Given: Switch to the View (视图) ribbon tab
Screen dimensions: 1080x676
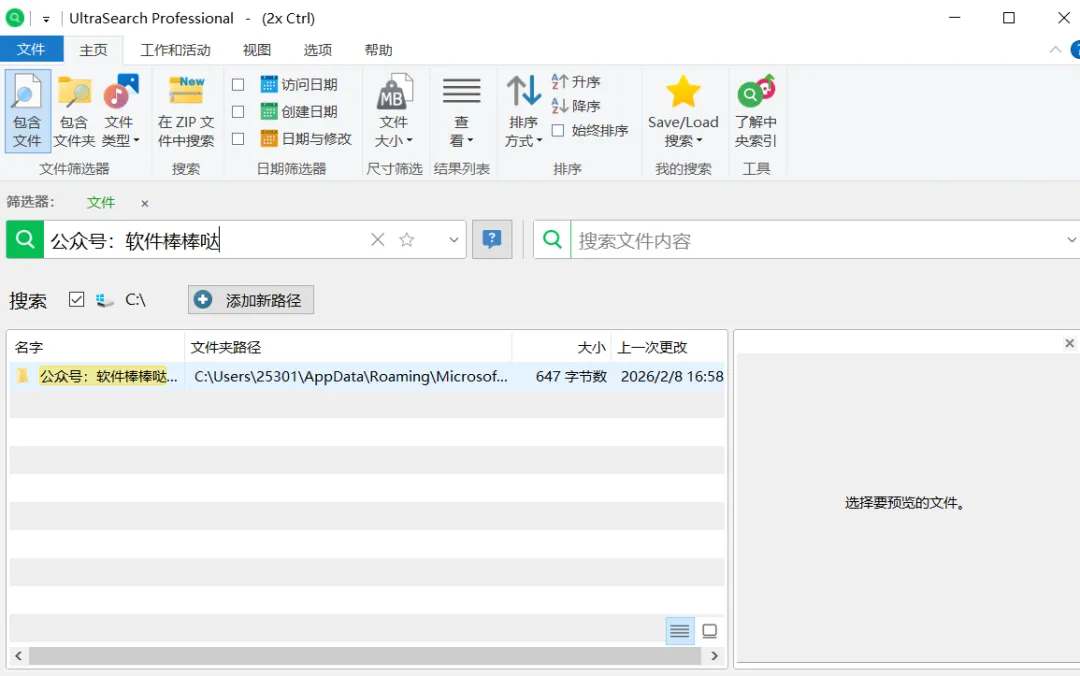Looking at the screenshot, I should coord(257,50).
